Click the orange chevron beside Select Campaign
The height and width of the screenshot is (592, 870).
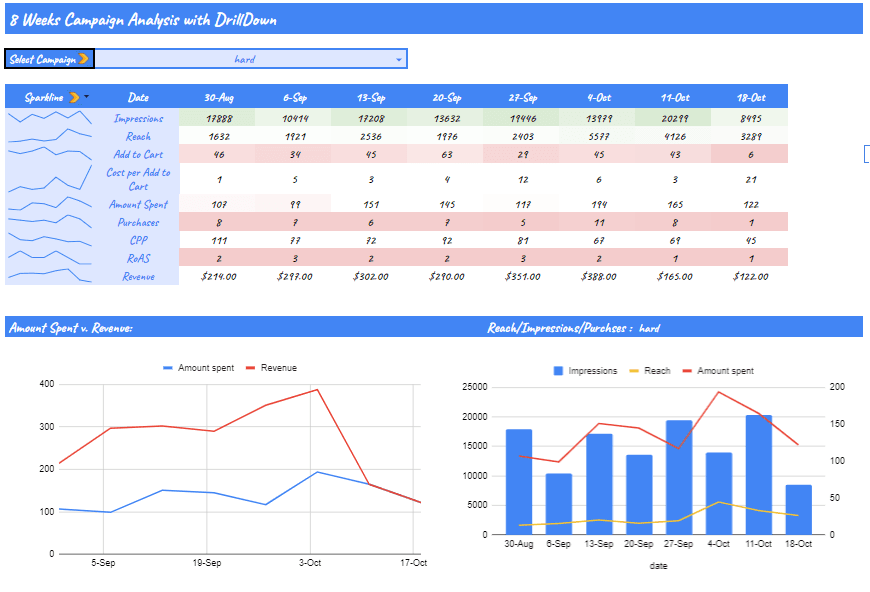(x=84, y=59)
